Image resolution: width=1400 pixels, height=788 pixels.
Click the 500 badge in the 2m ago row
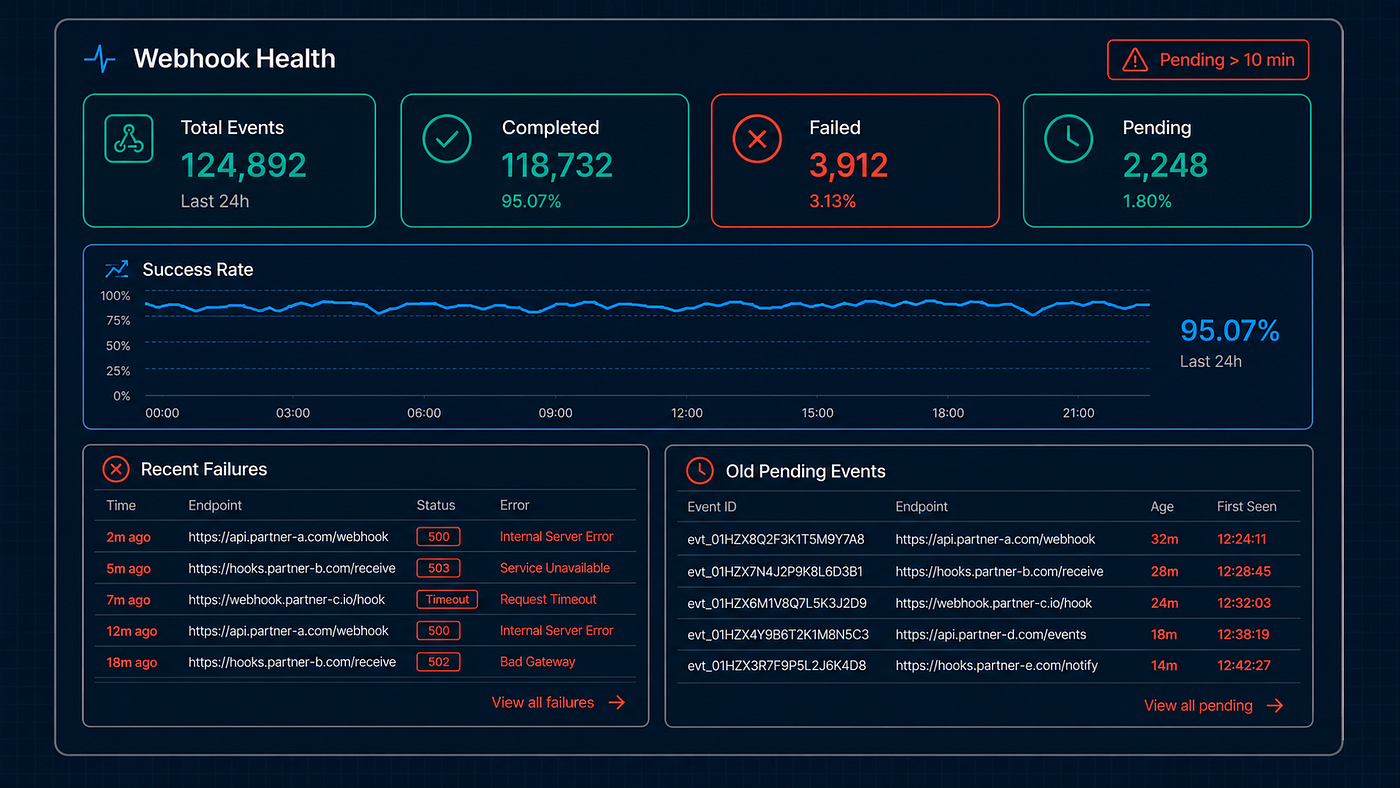coord(439,537)
